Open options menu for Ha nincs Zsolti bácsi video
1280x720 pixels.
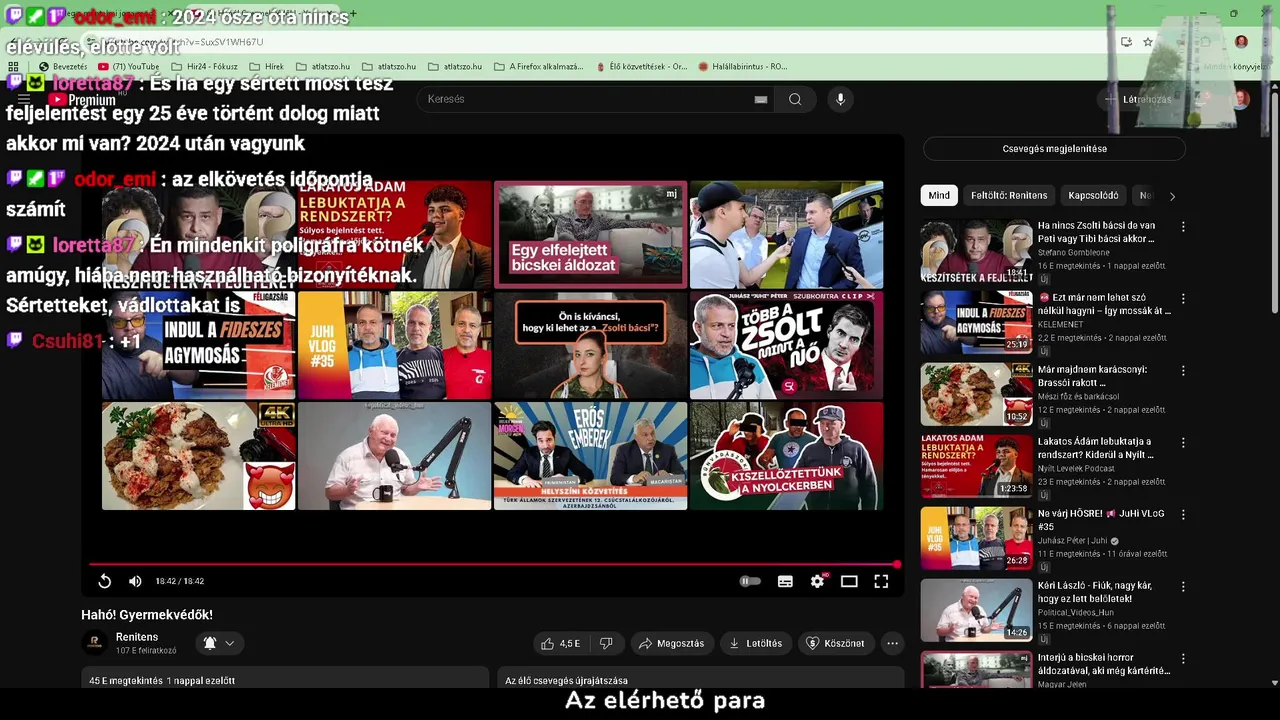point(1183,227)
